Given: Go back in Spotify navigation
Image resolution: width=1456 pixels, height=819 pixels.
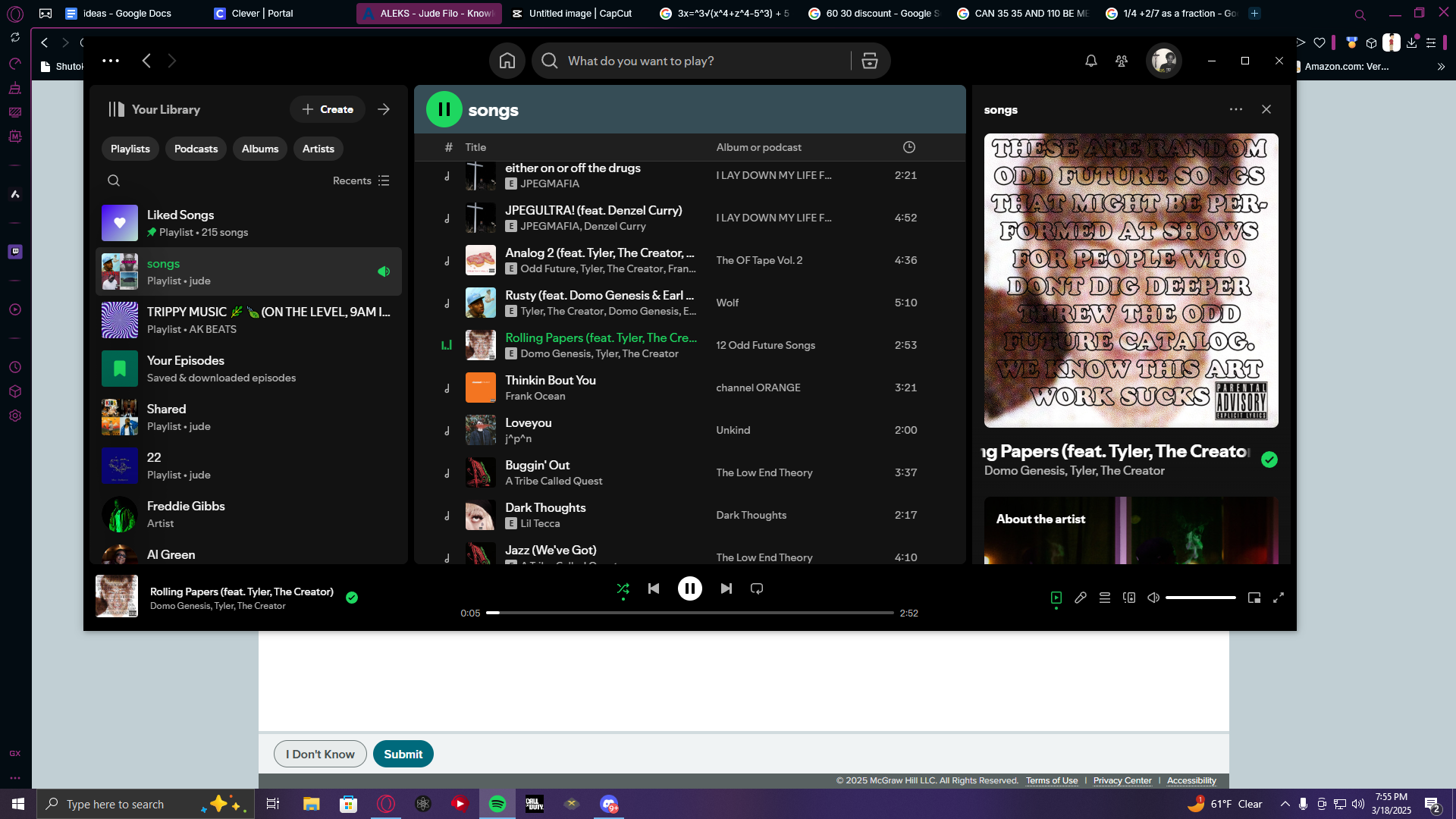Looking at the screenshot, I should pos(146,61).
